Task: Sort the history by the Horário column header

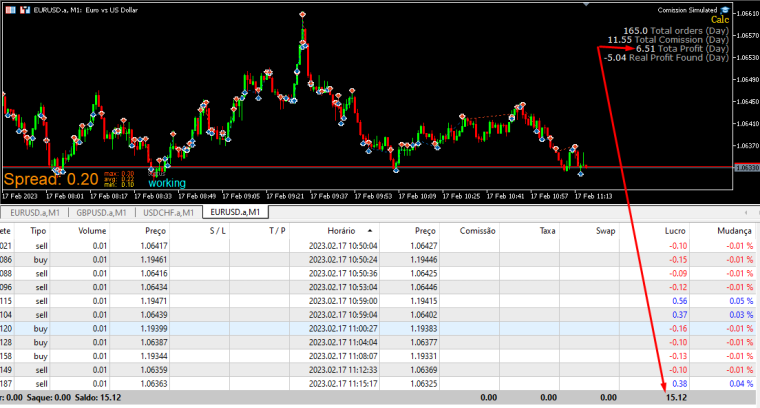Action: [341, 231]
